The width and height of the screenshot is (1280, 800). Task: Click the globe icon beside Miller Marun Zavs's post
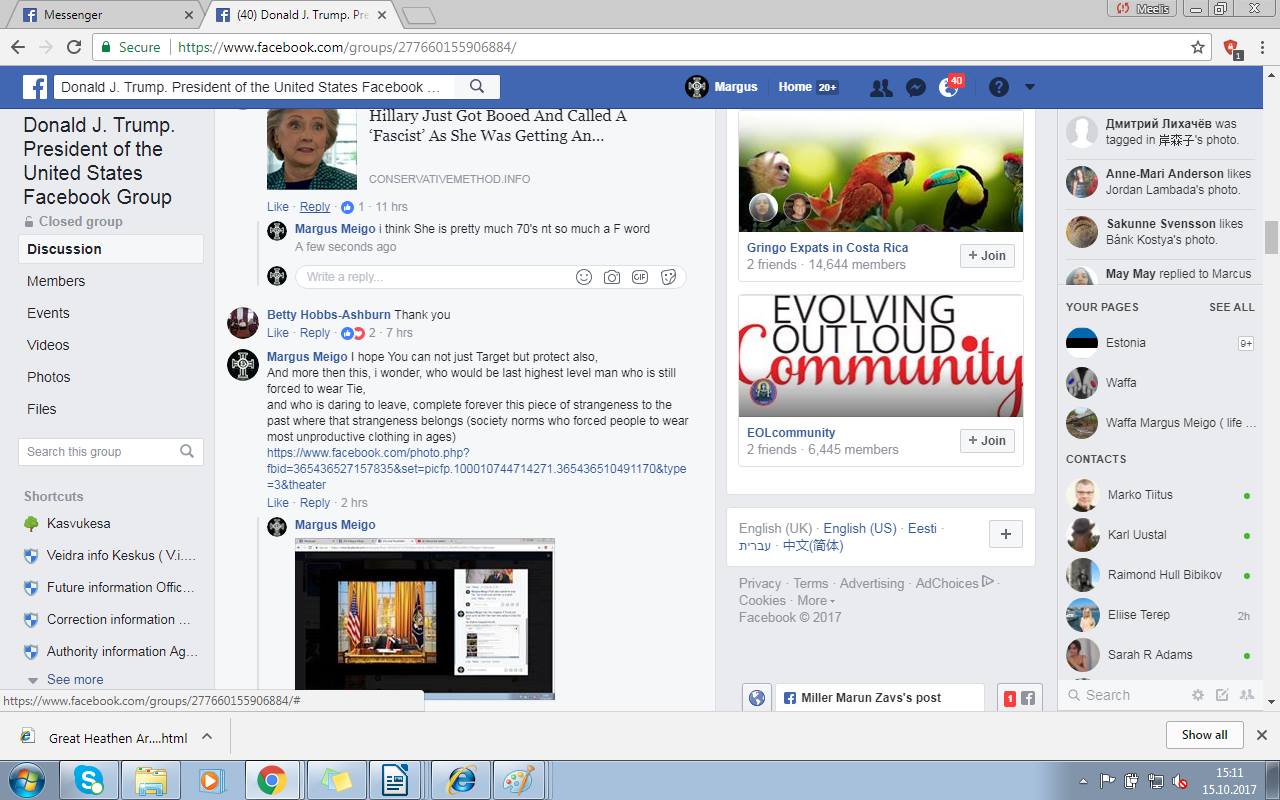tap(757, 698)
